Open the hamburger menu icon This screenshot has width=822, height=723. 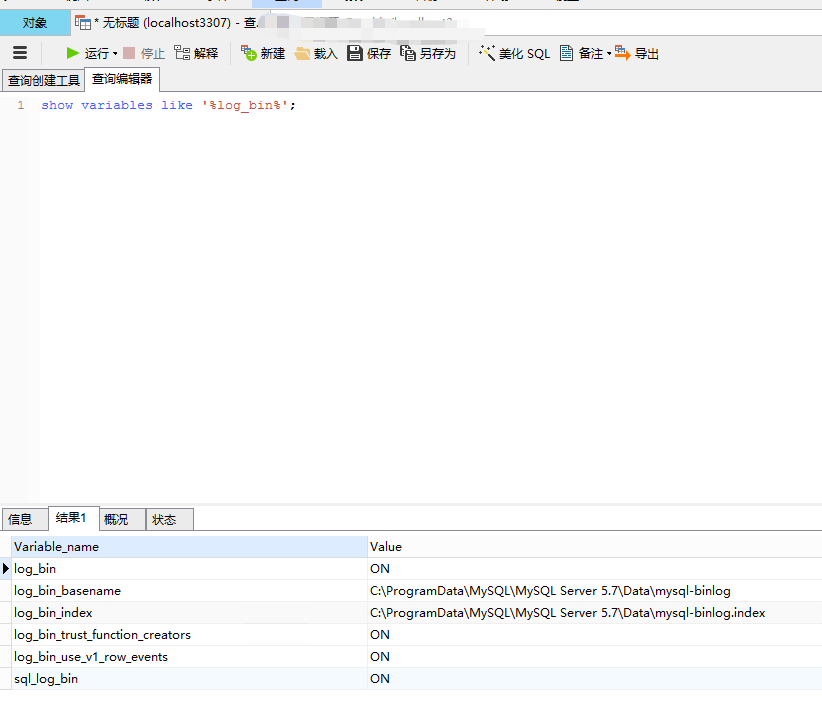pyautogui.click(x=20, y=53)
